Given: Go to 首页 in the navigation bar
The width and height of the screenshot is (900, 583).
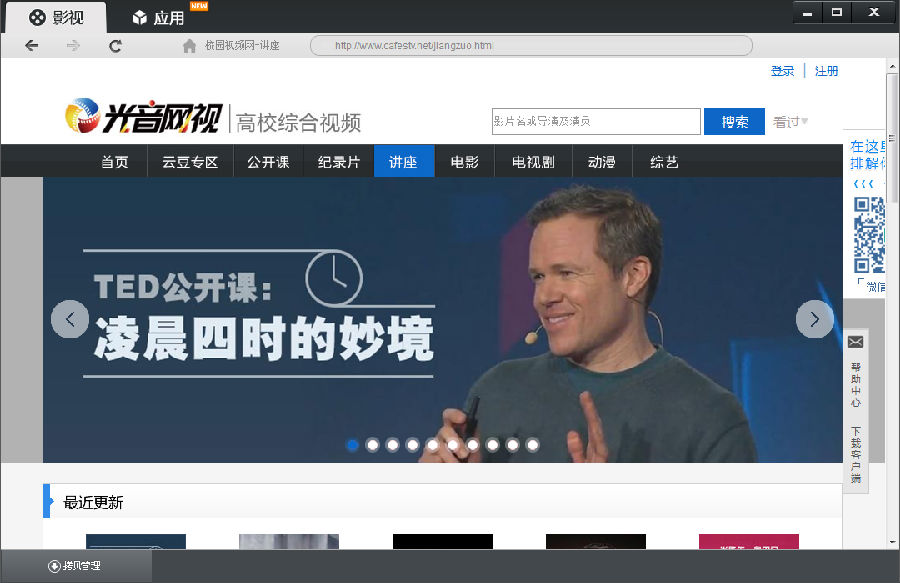Looking at the screenshot, I should pyautogui.click(x=115, y=162).
